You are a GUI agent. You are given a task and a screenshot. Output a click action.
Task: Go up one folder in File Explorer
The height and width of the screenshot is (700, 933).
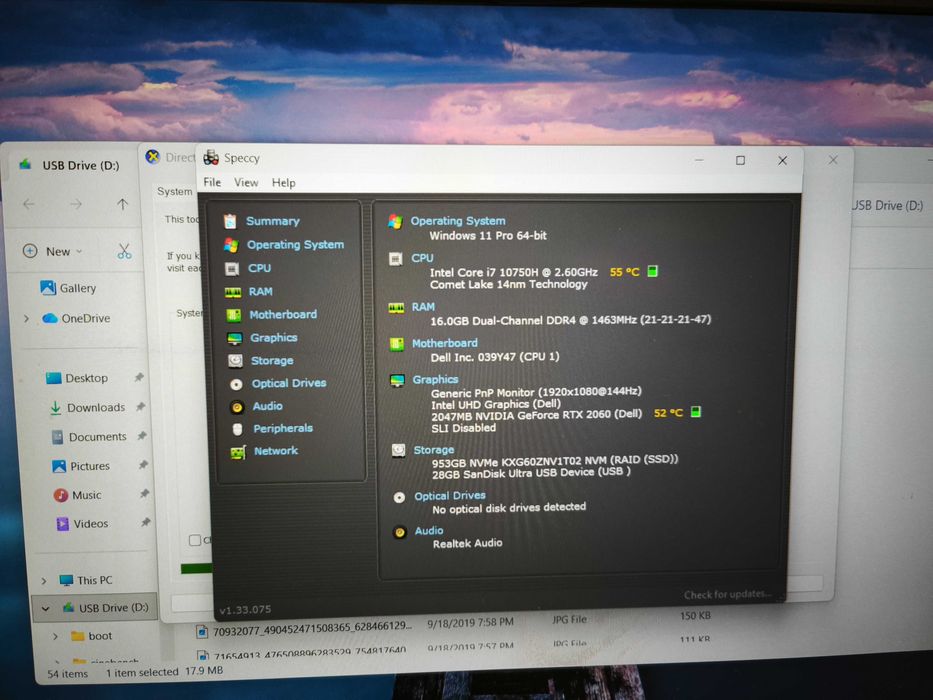(x=123, y=204)
